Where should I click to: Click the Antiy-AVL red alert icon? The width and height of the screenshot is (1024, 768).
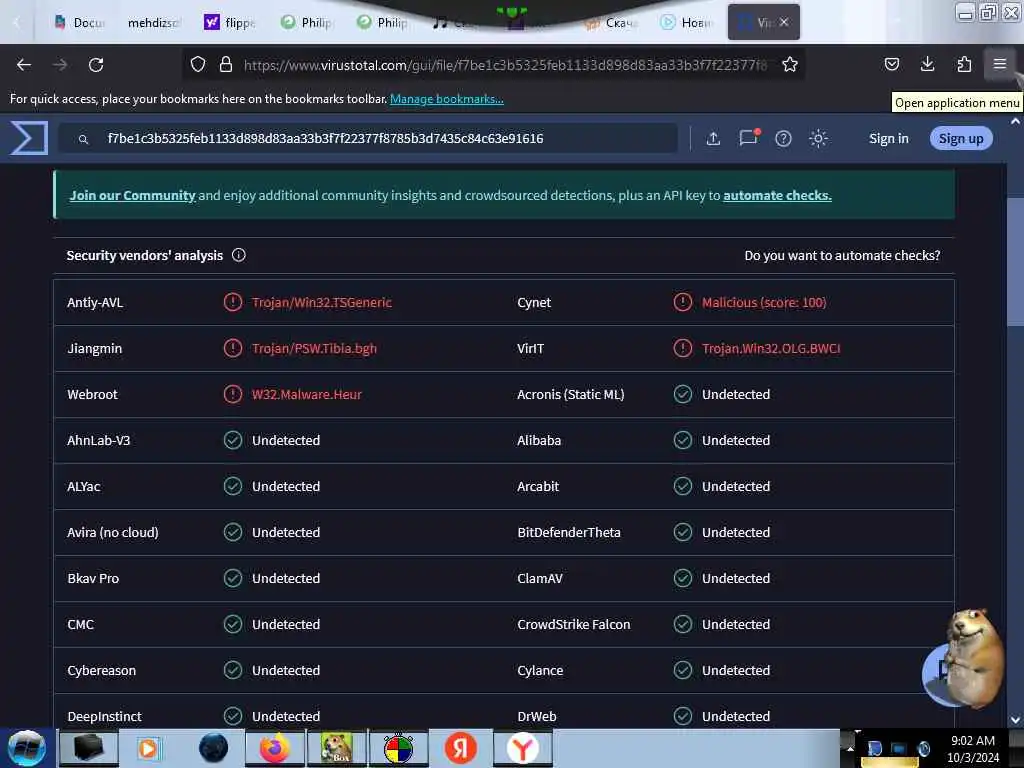(x=232, y=302)
